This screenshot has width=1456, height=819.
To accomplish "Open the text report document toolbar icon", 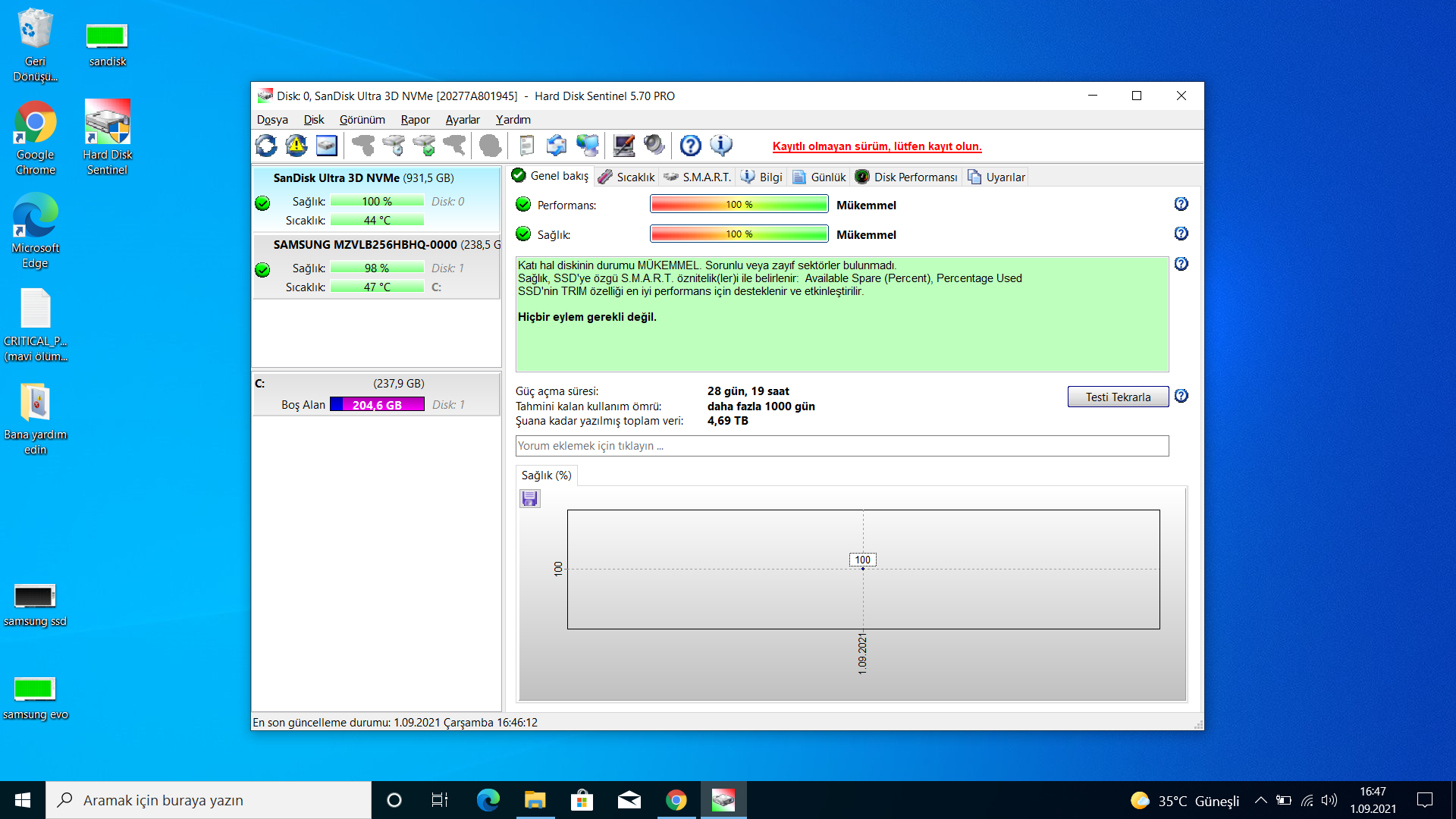I will pyautogui.click(x=526, y=145).
